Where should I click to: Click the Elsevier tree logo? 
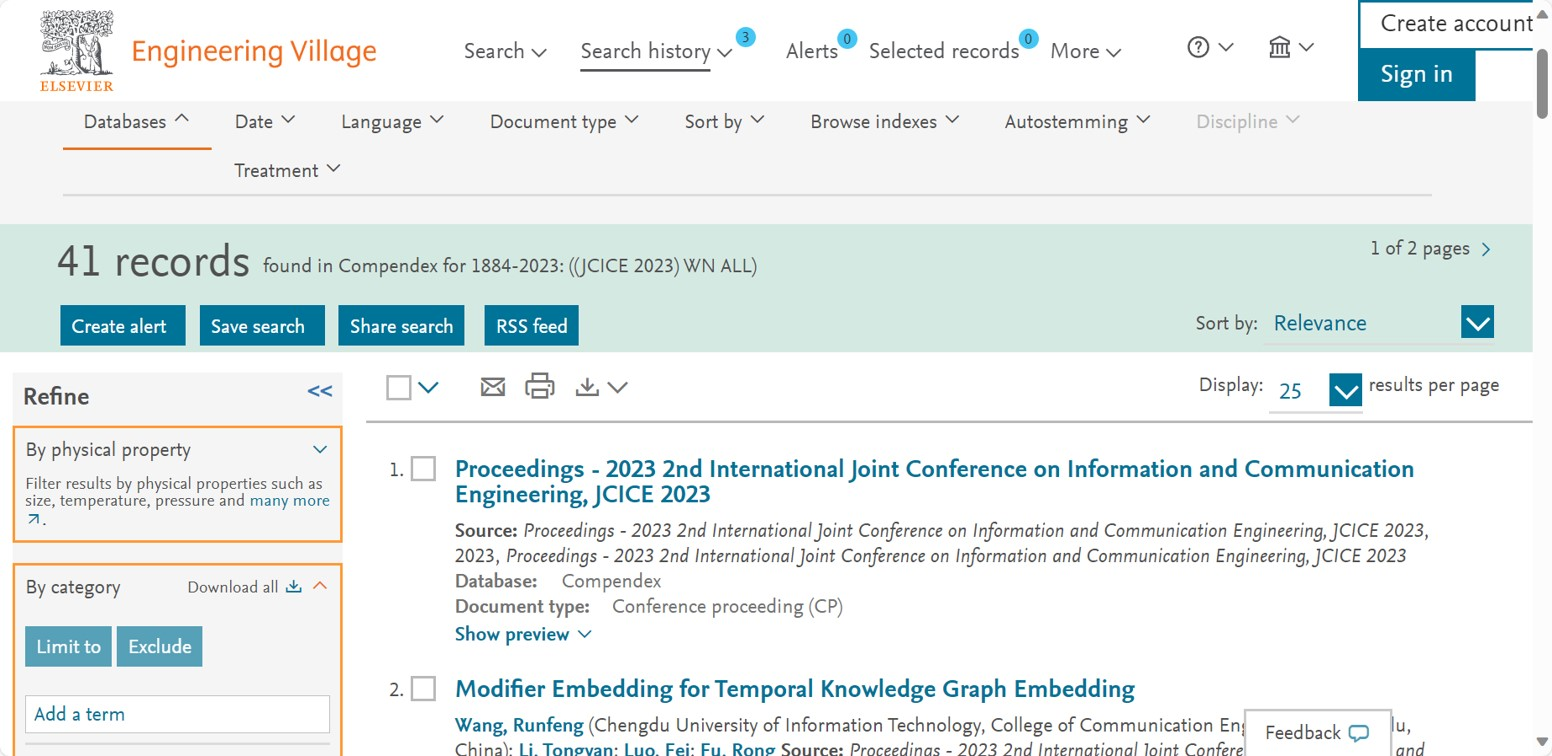coord(77,51)
